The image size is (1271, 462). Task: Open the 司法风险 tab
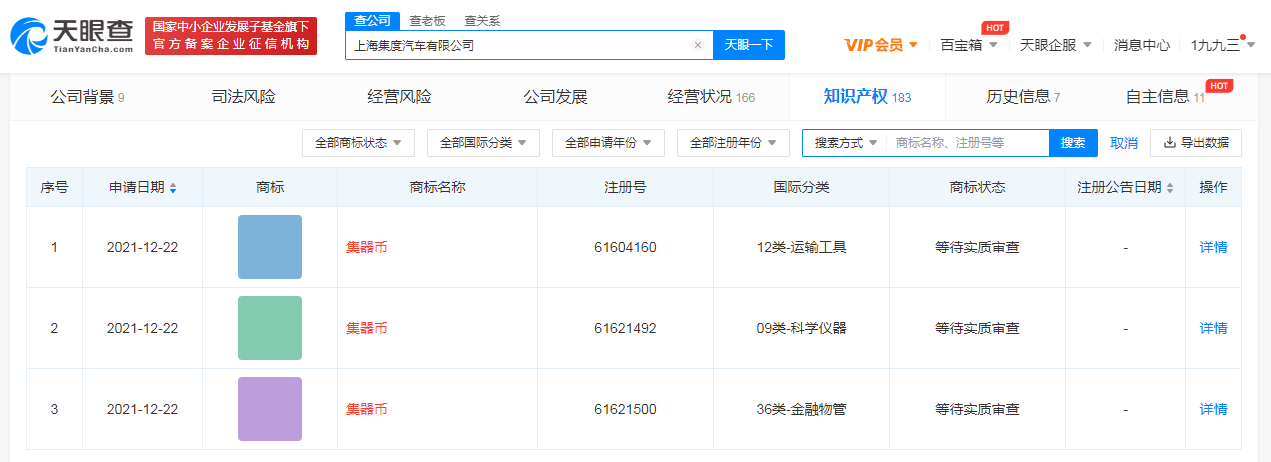pos(243,97)
